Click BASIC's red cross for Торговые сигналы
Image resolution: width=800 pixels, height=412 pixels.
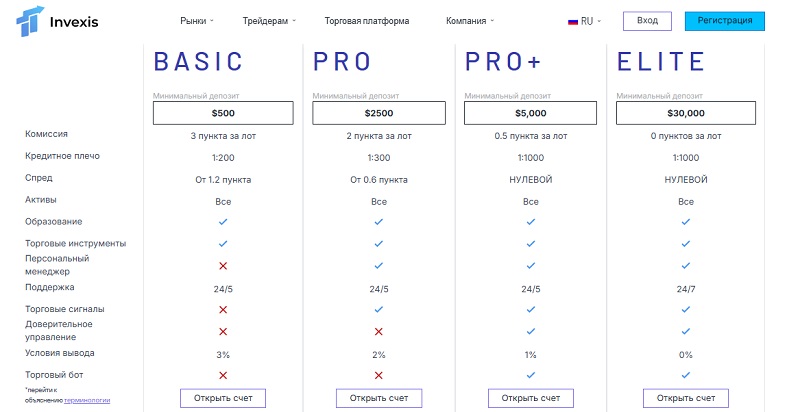point(223,310)
